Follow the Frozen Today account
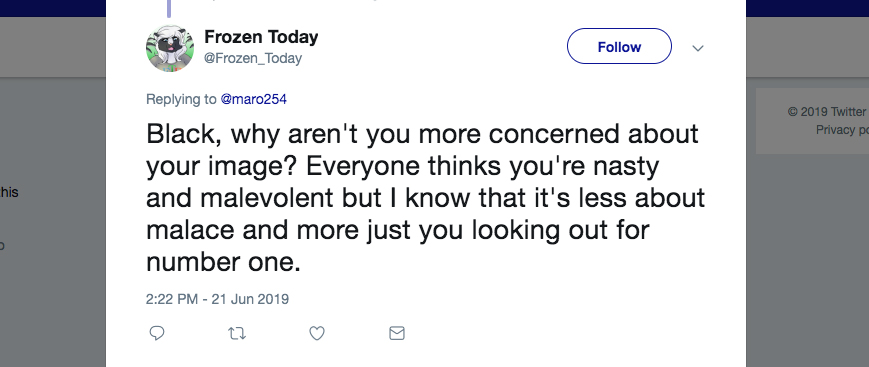Image resolution: width=869 pixels, height=367 pixels. coord(619,47)
